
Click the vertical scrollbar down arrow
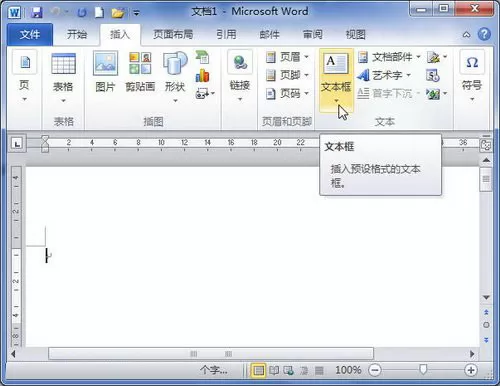(486, 297)
